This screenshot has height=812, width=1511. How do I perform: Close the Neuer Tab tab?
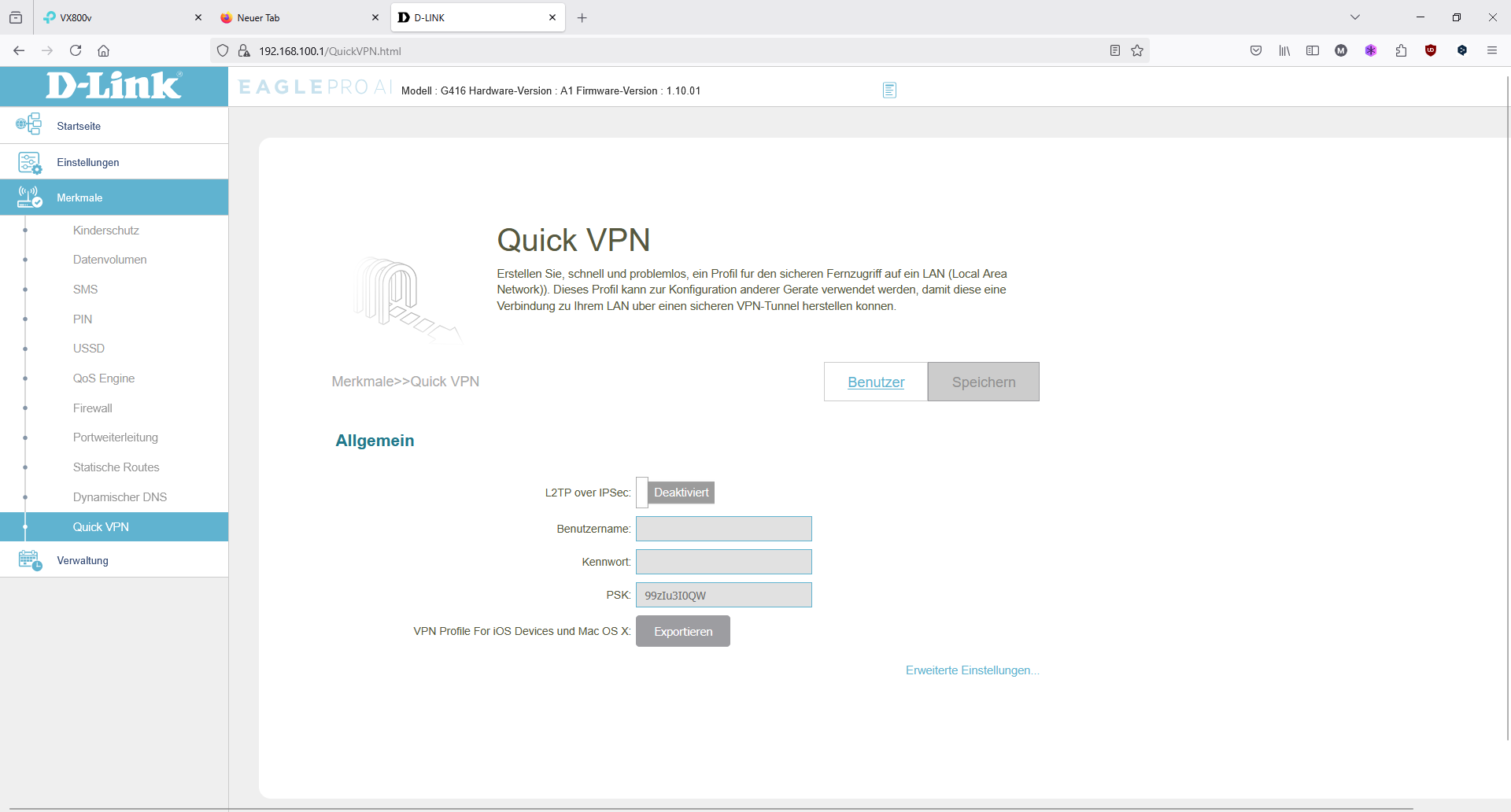click(x=375, y=17)
